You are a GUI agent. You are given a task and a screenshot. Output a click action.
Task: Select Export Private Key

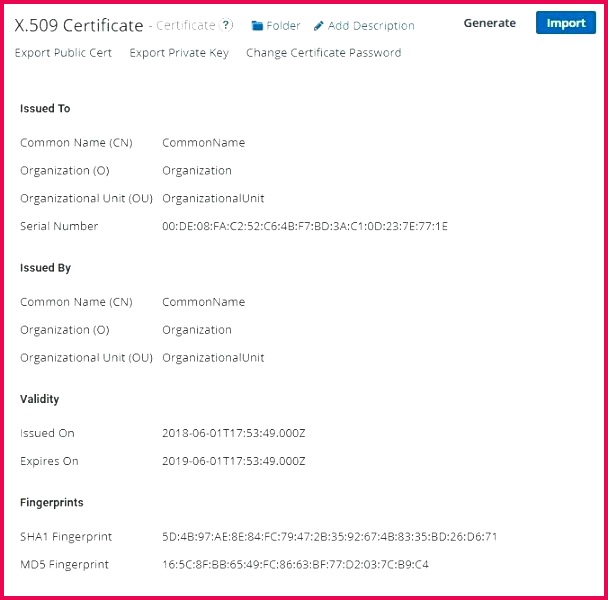[x=179, y=53]
